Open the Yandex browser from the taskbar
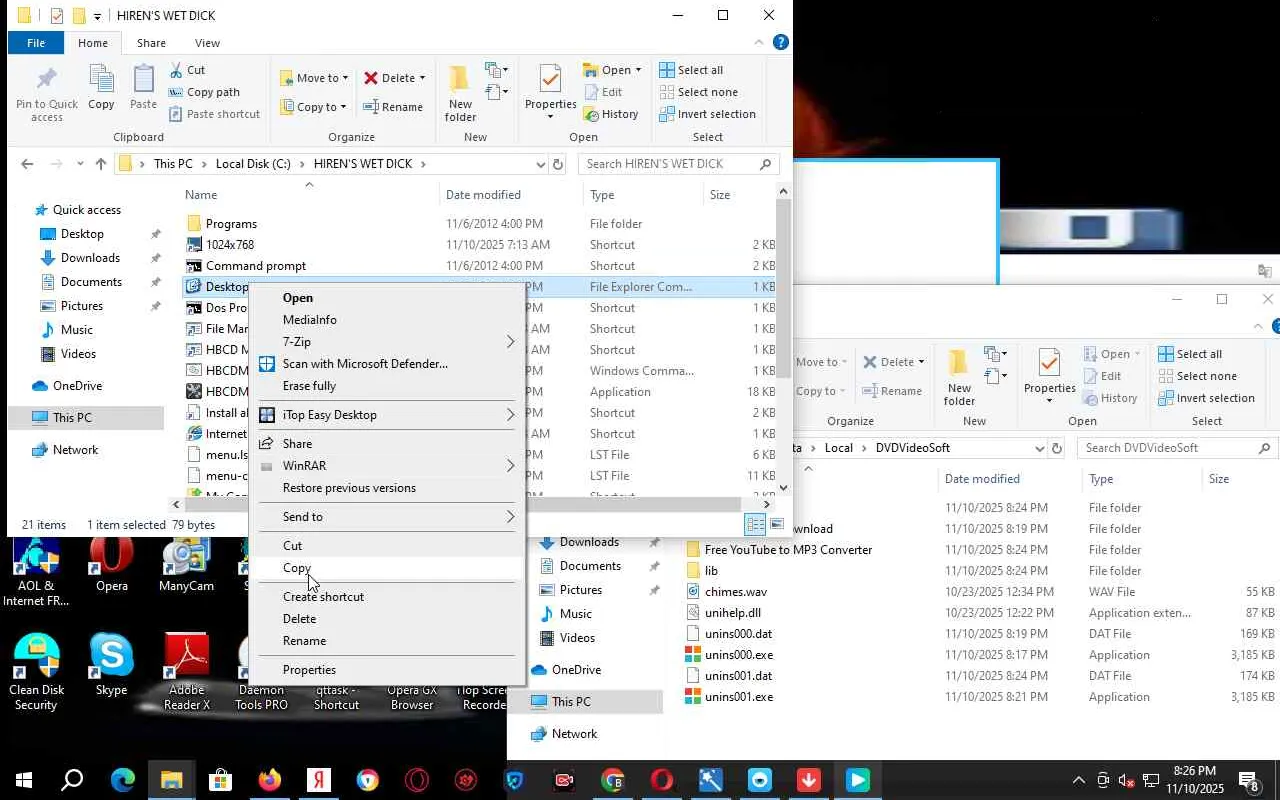This screenshot has width=1280, height=800. click(319, 780)
